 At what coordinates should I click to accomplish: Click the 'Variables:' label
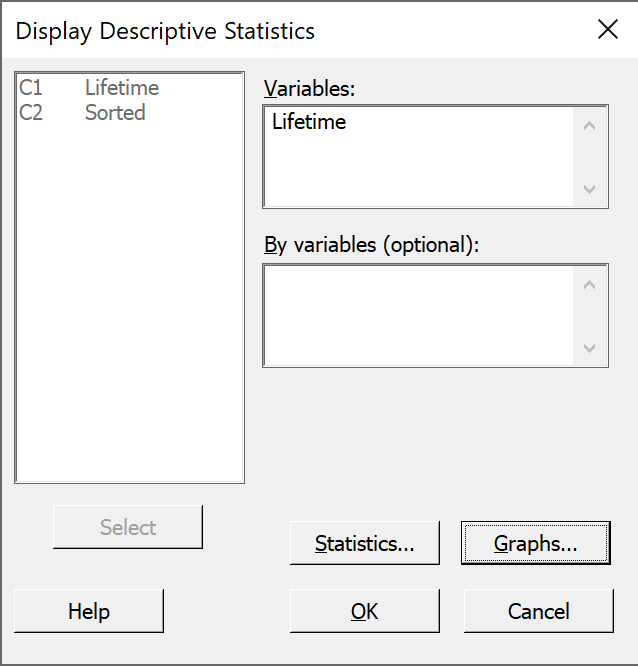(x=309, y=89)
